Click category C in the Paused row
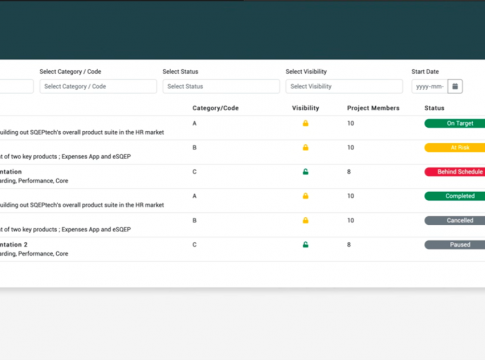485x360 pixels. coord(194,245)
